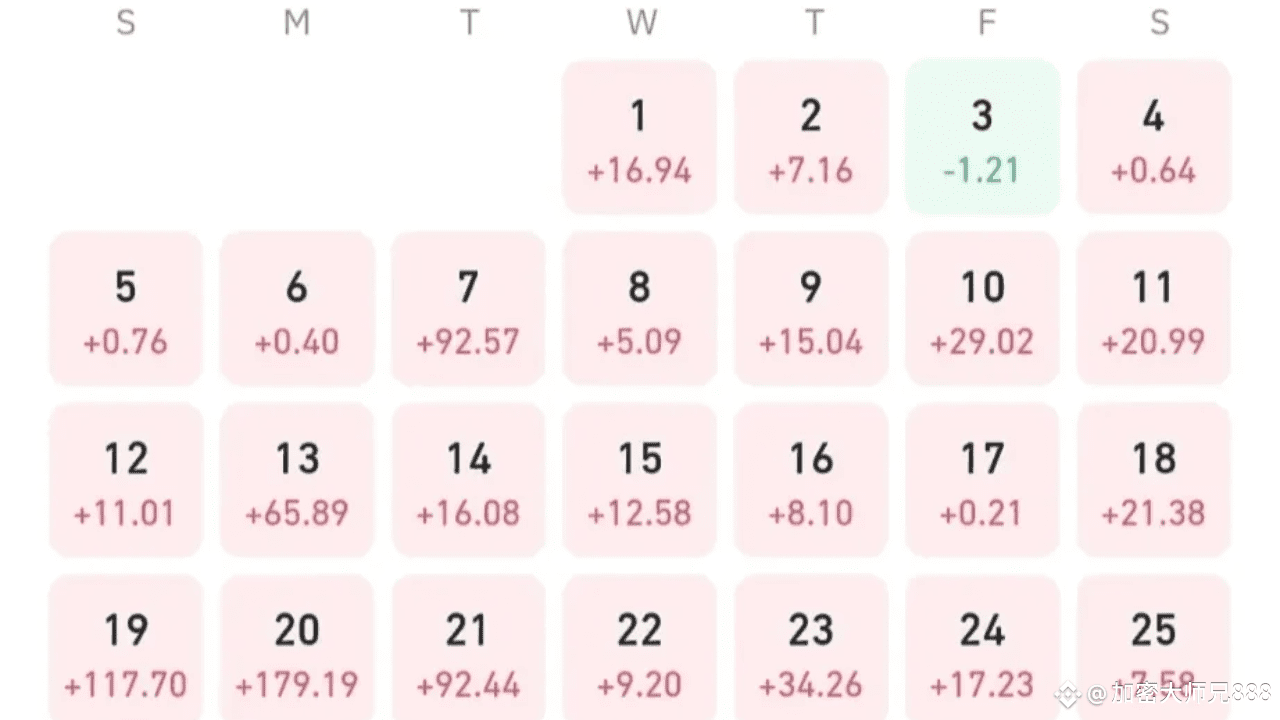The image size is (1280, 720).
Task: Select day 1 showing +16.94
Action: tap(640, 137)
